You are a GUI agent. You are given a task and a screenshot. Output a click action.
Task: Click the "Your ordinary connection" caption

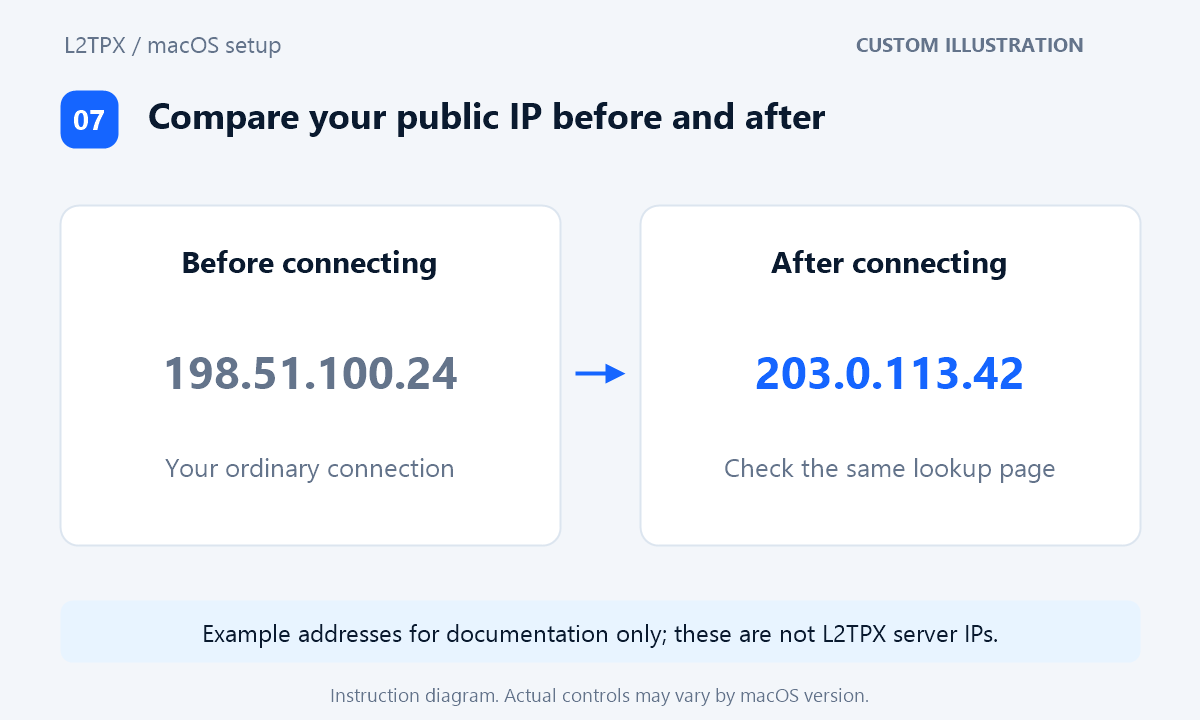(309, 468)
